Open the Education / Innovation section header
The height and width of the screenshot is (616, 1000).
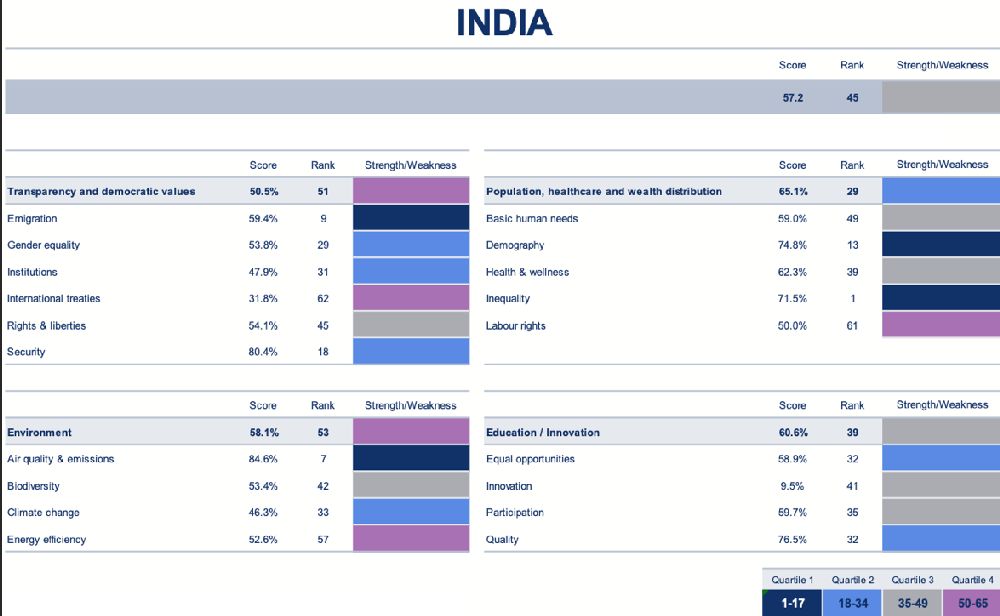(x=545, y=432)
